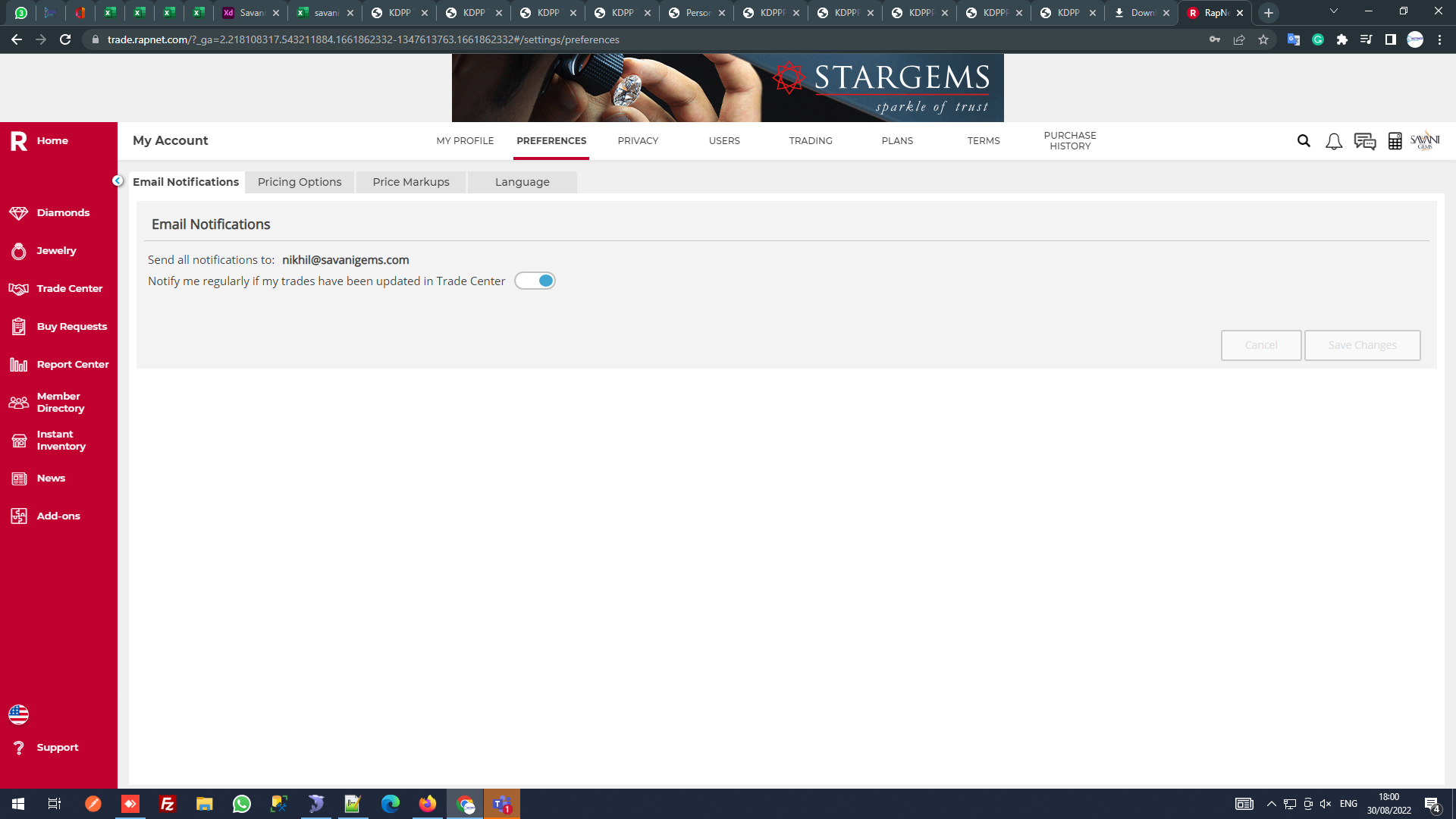This screenshot has height=819, width=1456.
Task: Open the chat messages icon
Action: (1365, 141)
